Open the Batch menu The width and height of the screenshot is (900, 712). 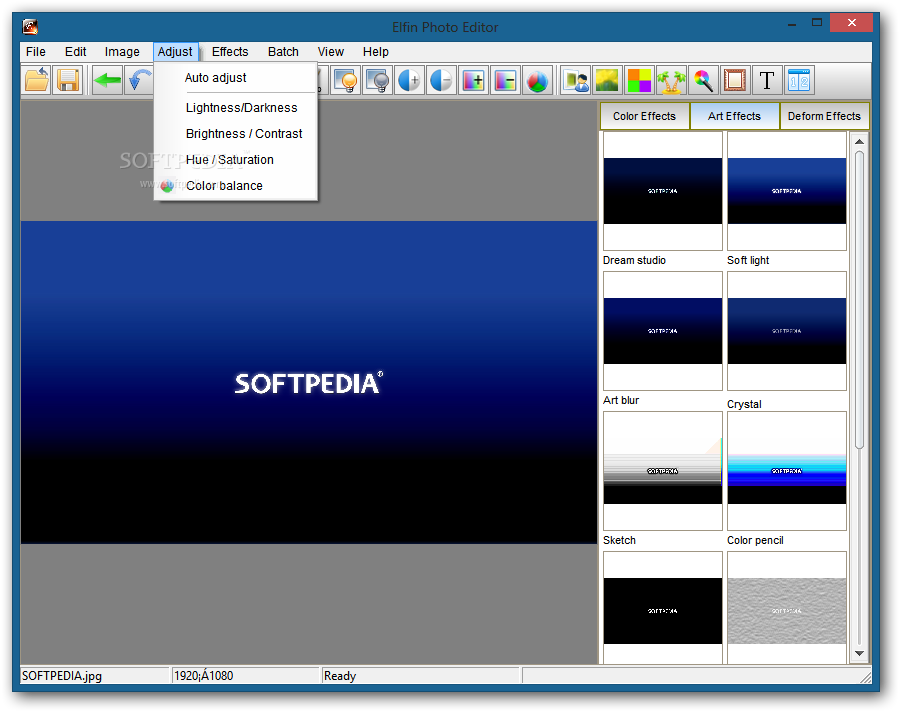[283, 52]
